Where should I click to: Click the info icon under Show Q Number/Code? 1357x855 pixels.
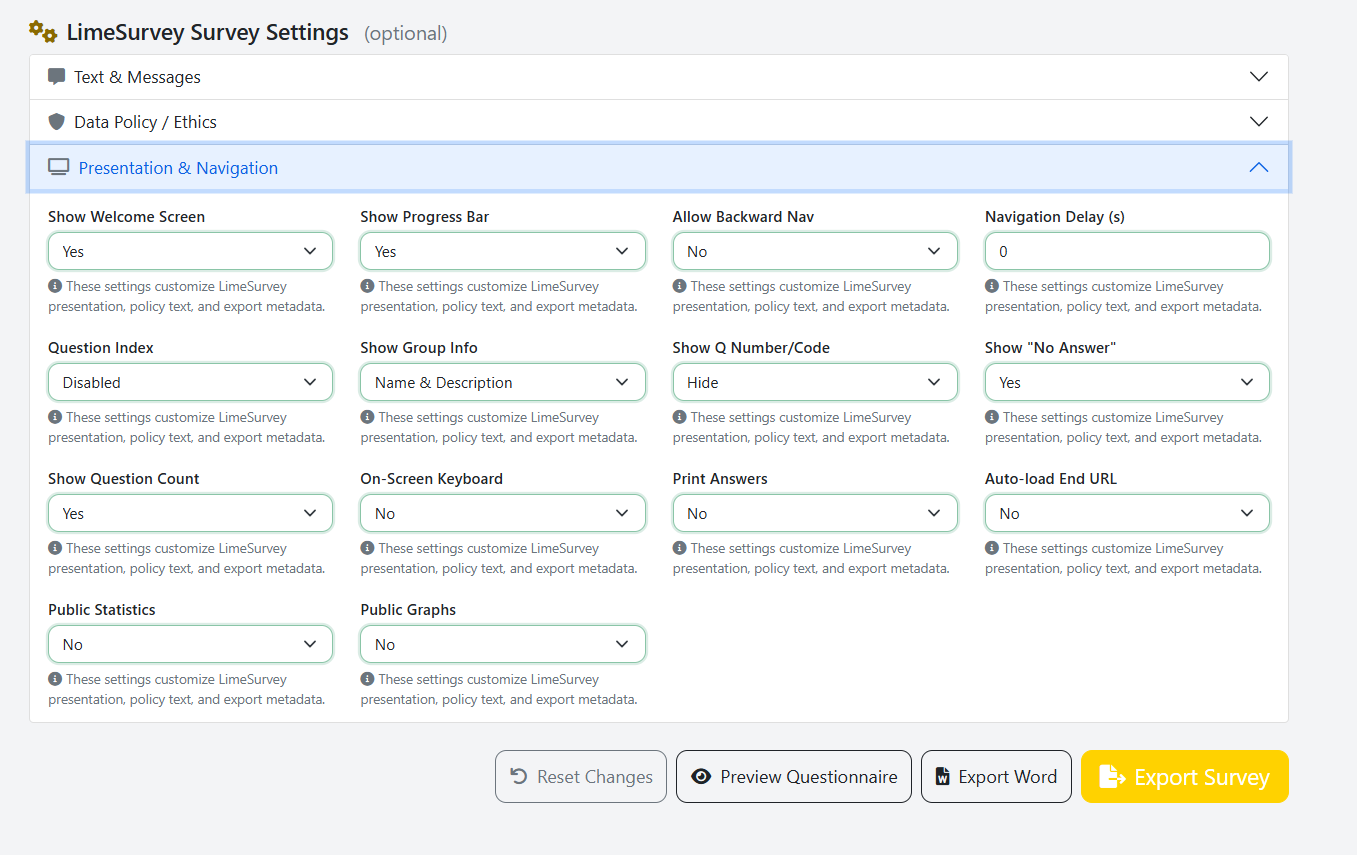(x=679, y=417)
